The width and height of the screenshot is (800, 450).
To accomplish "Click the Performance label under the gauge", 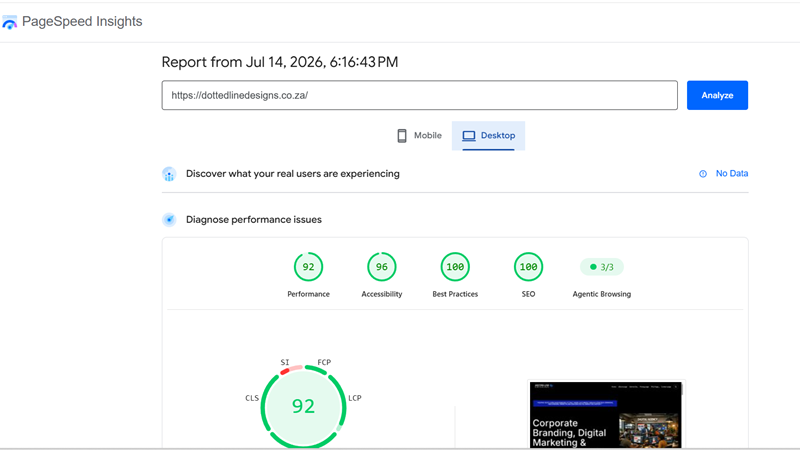I will point(308,294).
